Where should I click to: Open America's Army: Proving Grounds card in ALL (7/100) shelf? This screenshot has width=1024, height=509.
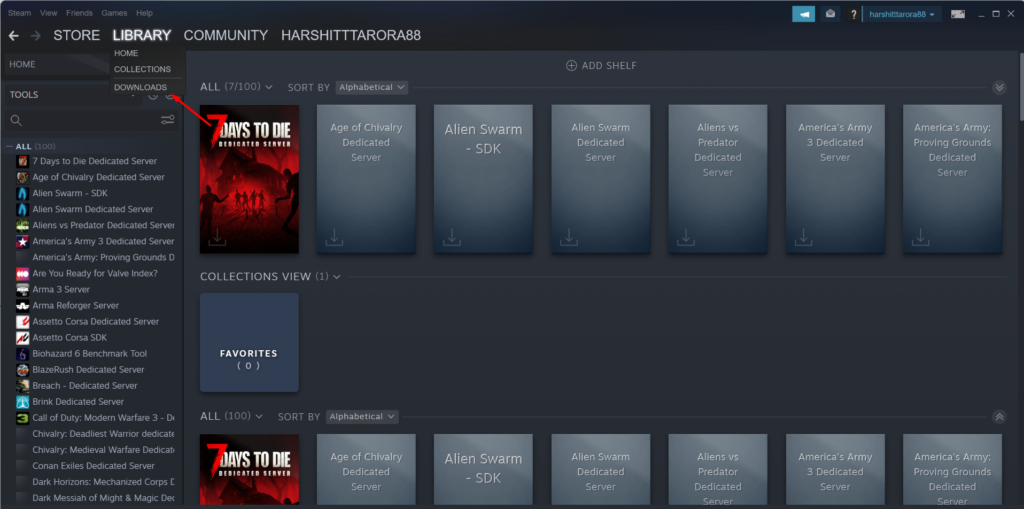952,179
